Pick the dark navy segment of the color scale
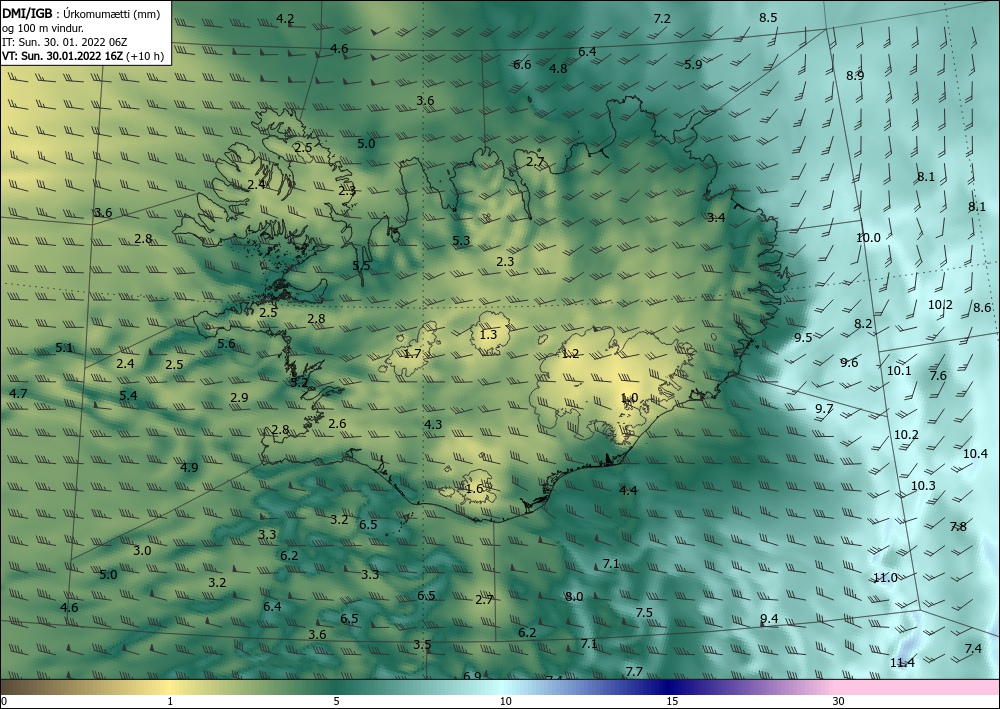Viewport: 1000px width, 709px height. pos(670,687)
